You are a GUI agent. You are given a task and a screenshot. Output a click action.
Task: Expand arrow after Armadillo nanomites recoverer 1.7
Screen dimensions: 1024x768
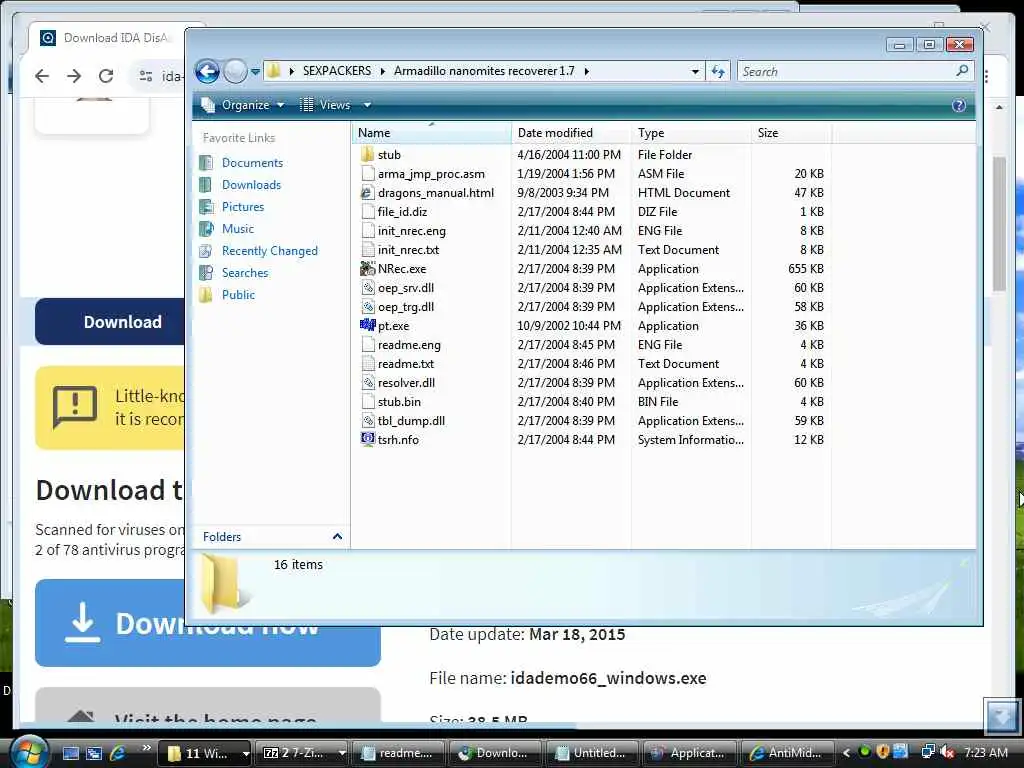click(x=586, y=71)
